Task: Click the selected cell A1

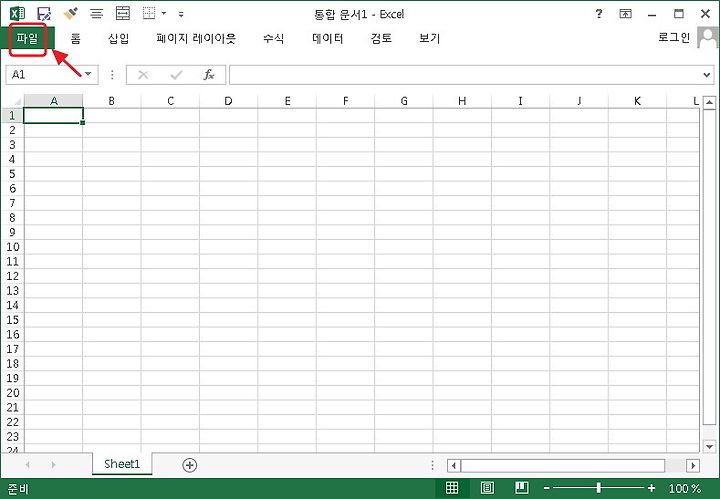Action: [x=53, y=116]
